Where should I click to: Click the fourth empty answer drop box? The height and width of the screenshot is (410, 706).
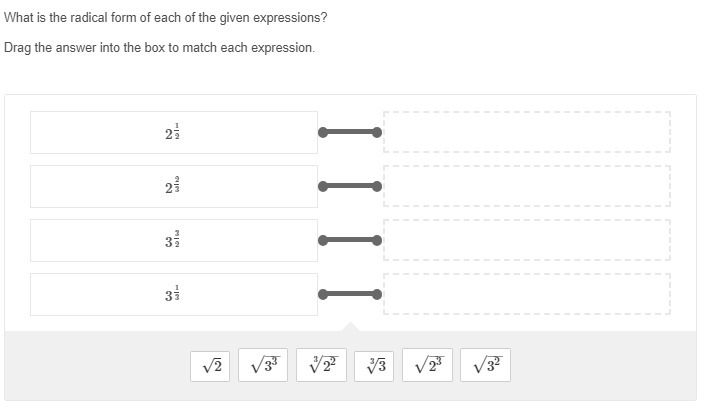(x=526, y=294)
